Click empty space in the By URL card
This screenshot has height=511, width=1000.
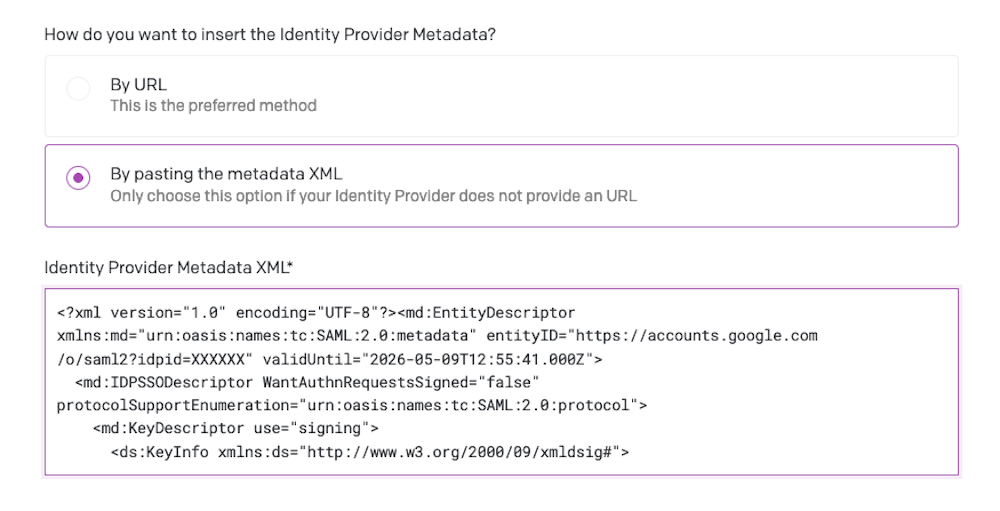638,96
